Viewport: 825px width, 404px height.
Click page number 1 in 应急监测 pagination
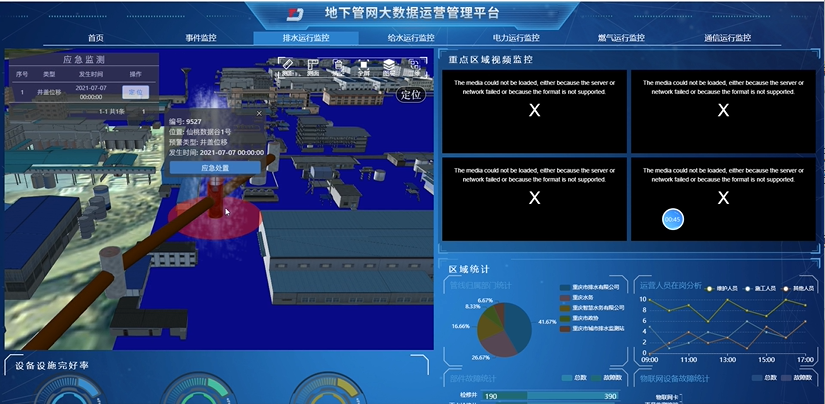point(144,112)
